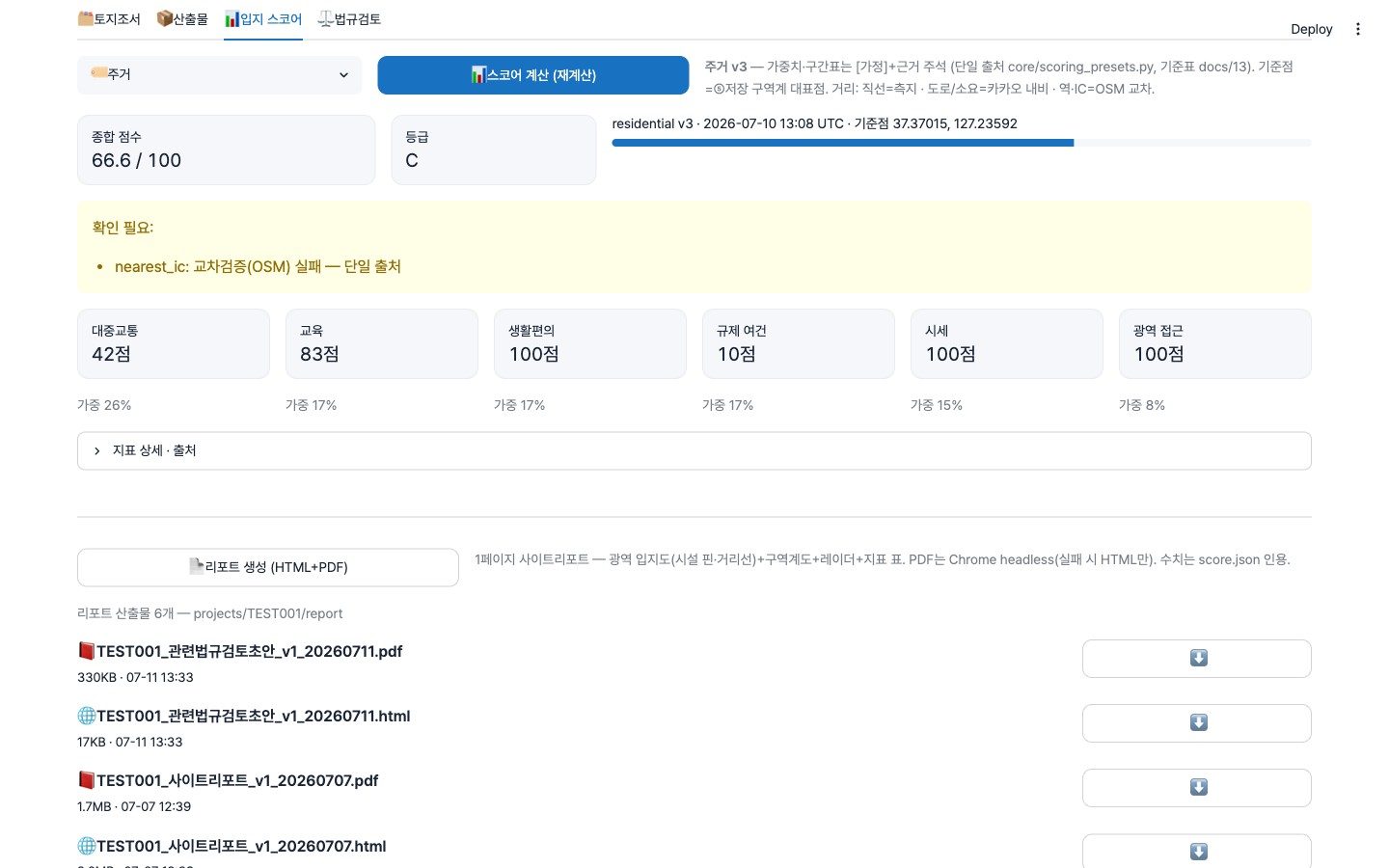Click 가중 15% under 시세
The image size is (1389, 868).
(937, 405)
